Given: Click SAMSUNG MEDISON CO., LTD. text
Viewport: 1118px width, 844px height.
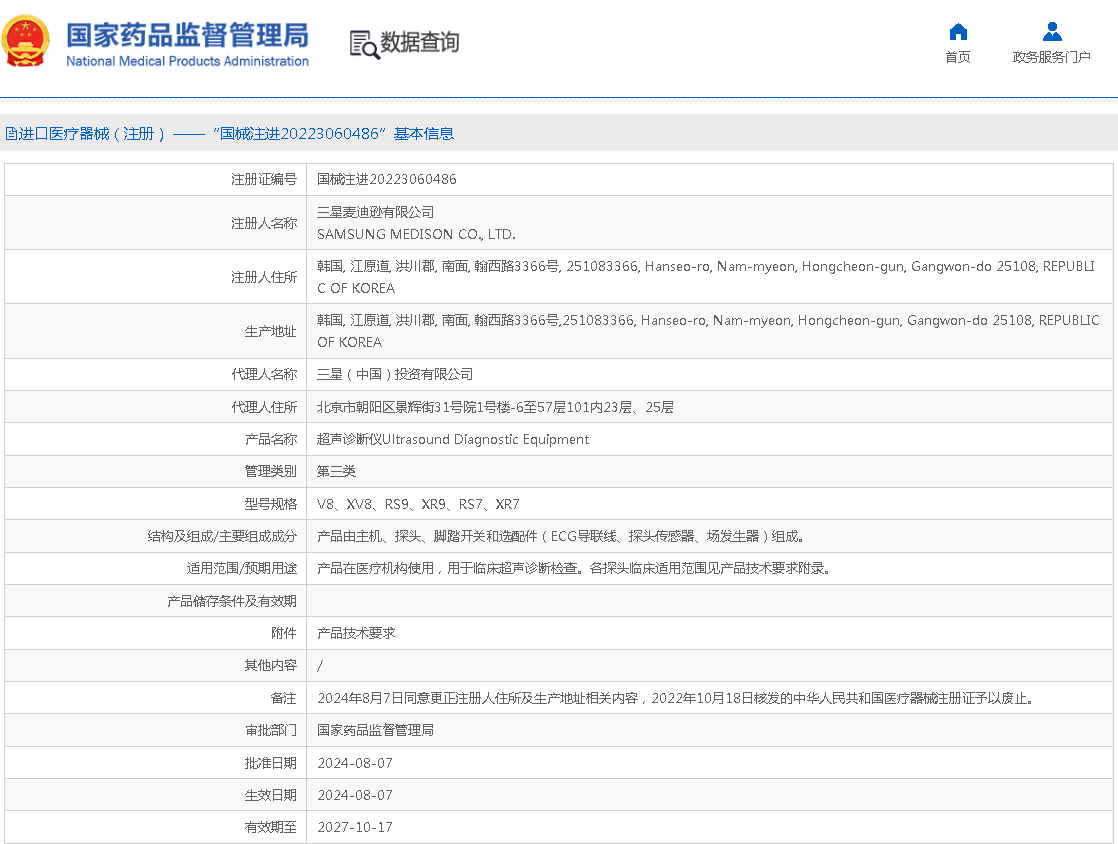Looking at the screenshot, I should 416,235.
